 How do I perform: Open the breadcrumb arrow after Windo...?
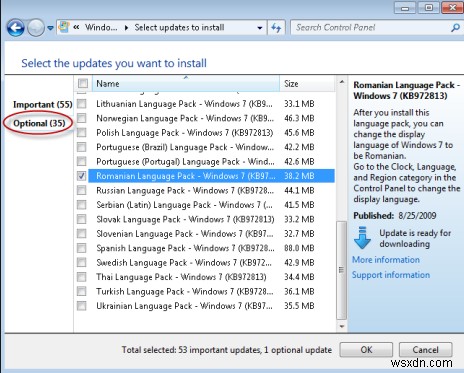tap(126, 28)
